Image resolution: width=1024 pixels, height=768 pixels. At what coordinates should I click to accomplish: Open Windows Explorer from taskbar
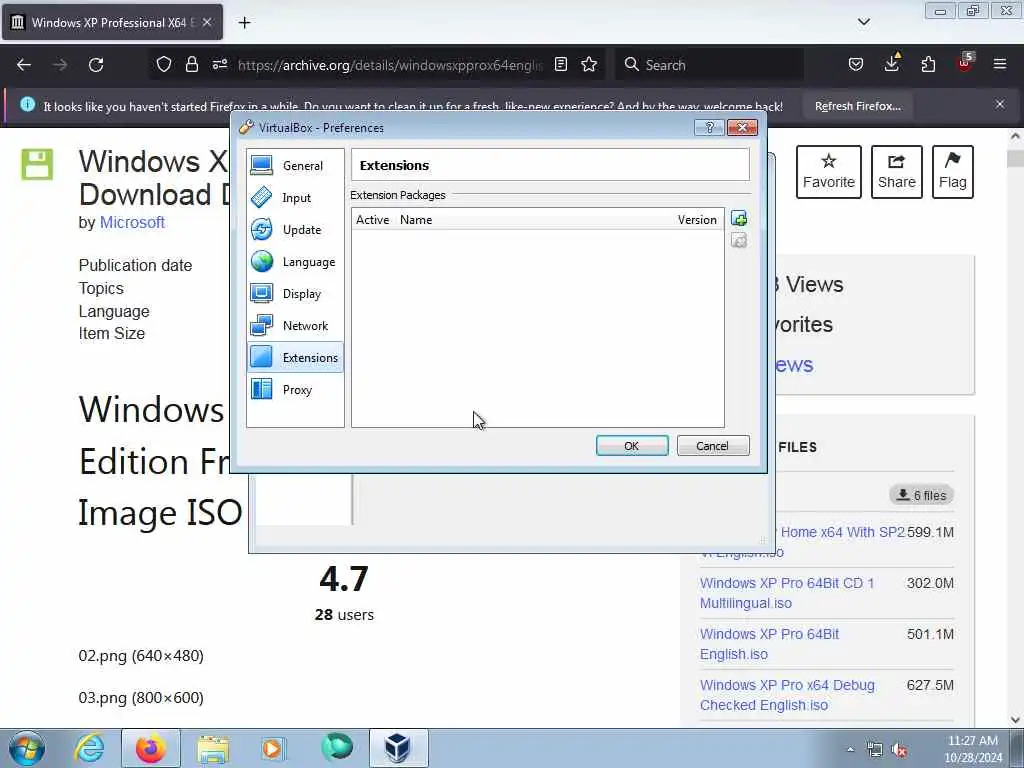(x=213, y=748)
